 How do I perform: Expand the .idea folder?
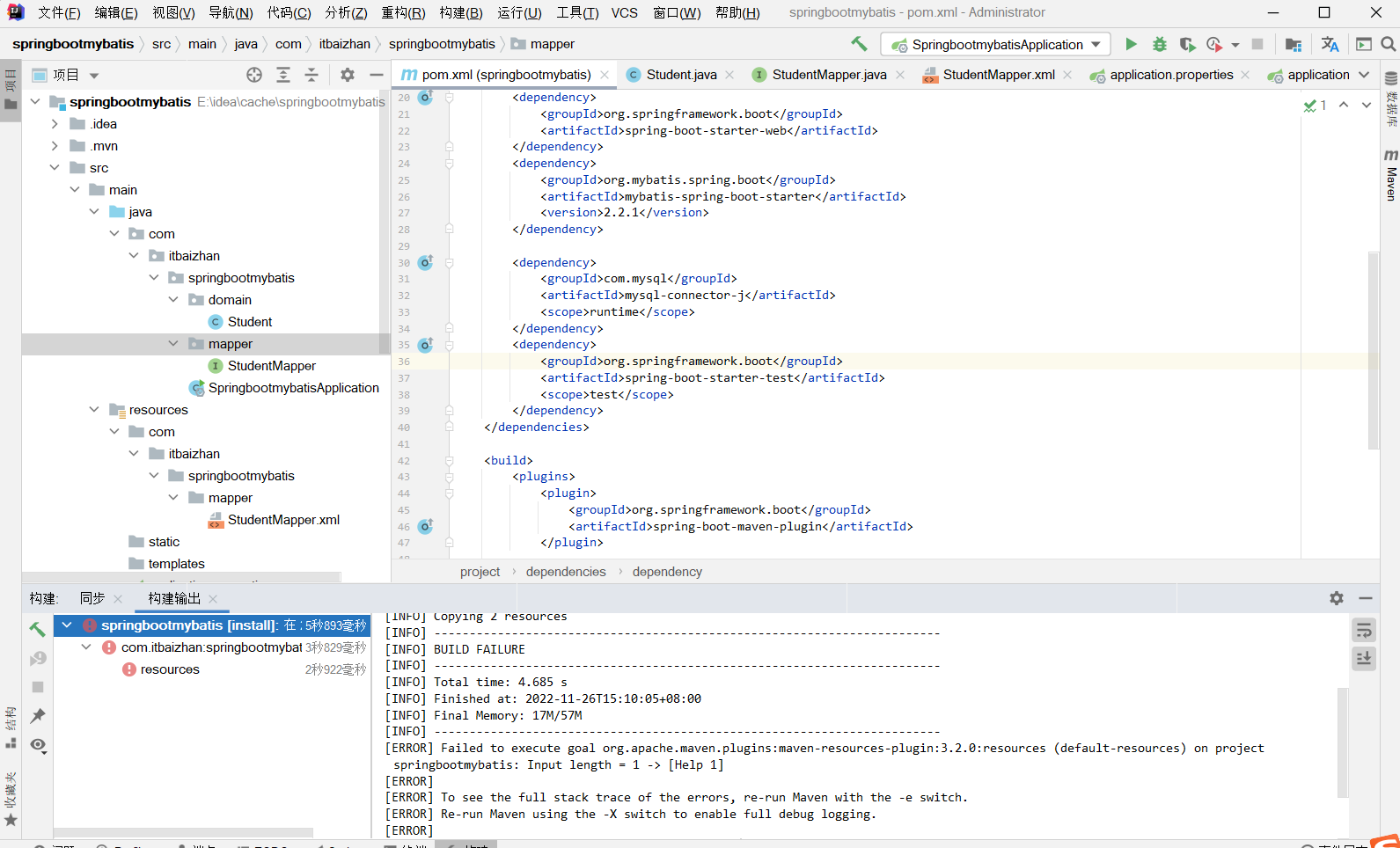coord(55,124)
